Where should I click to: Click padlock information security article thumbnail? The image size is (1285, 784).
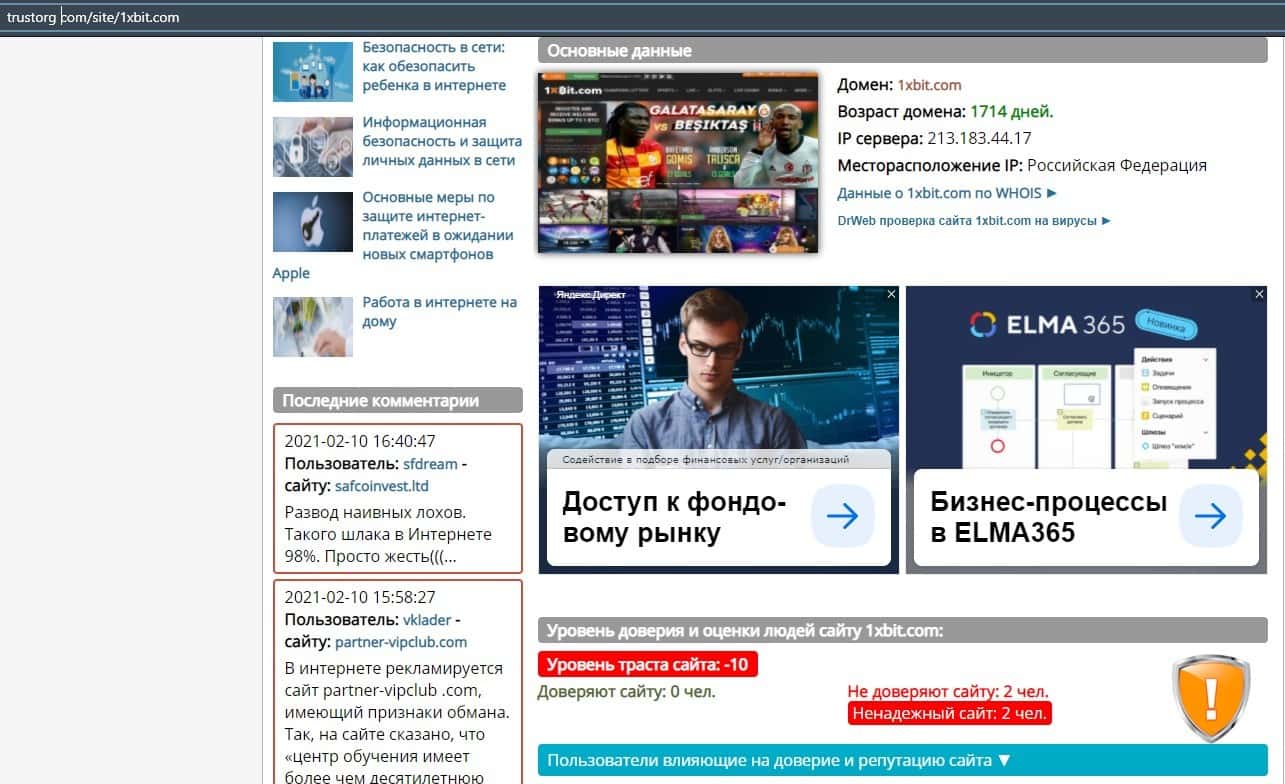coord(313,147)
